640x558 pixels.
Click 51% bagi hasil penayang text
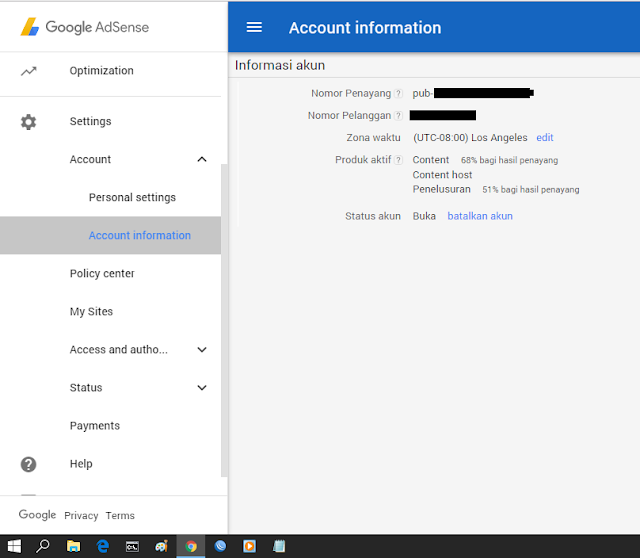(x=531, y=189)
